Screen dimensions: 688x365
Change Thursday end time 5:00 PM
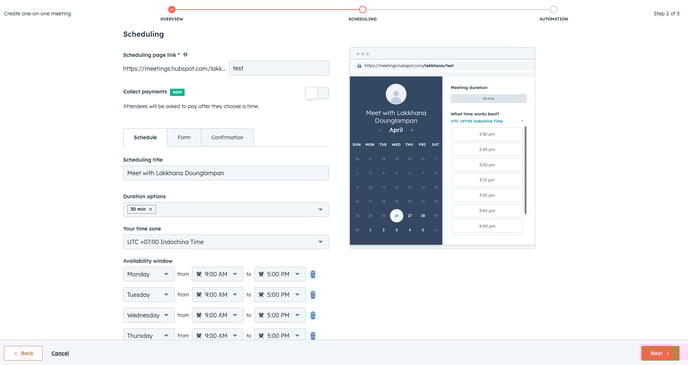[x=280, y=336]
